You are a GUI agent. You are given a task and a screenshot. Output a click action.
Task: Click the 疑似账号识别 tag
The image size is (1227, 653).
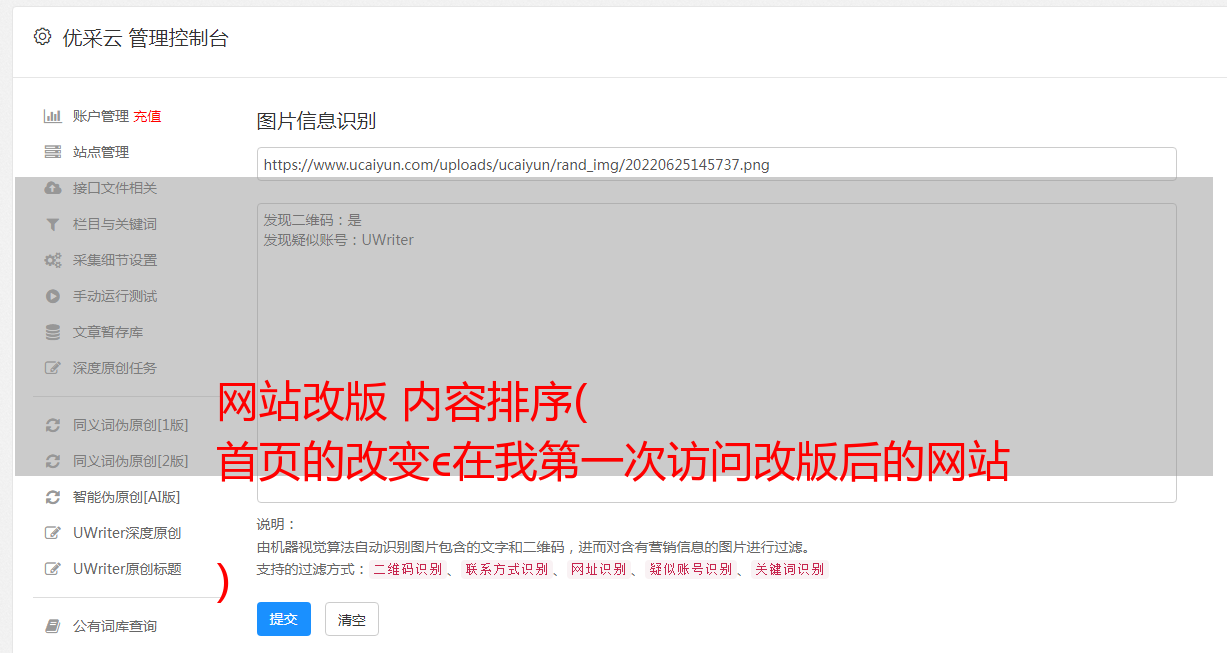click(690, 569)
